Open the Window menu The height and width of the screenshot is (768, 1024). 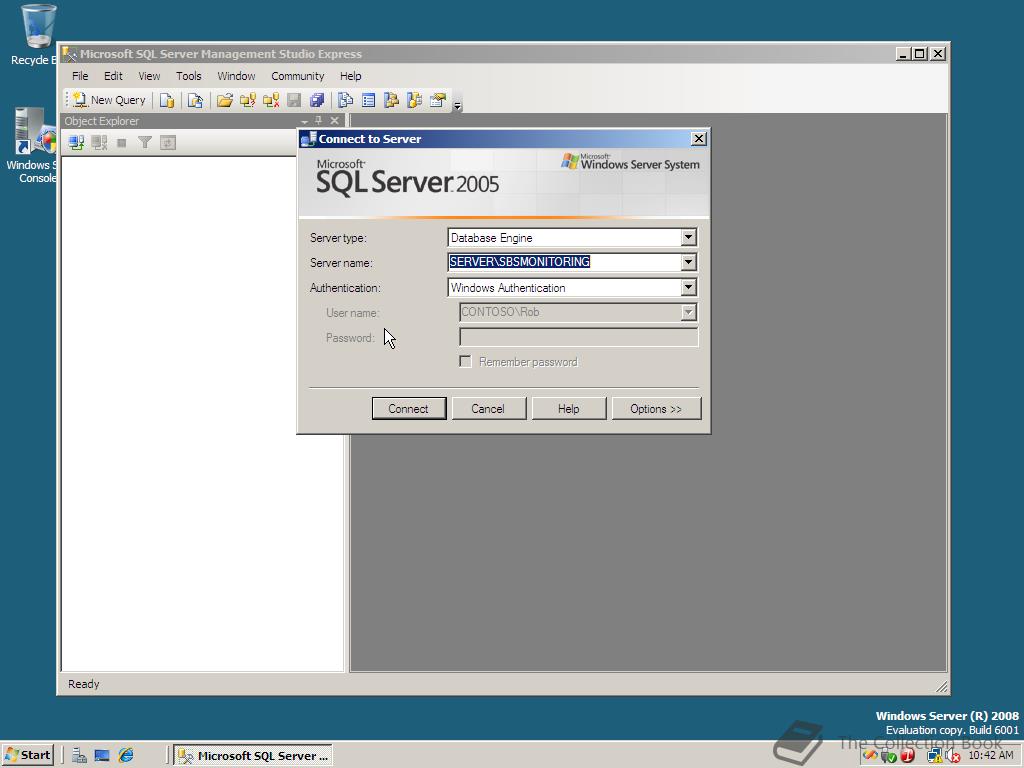coord(236,76)
